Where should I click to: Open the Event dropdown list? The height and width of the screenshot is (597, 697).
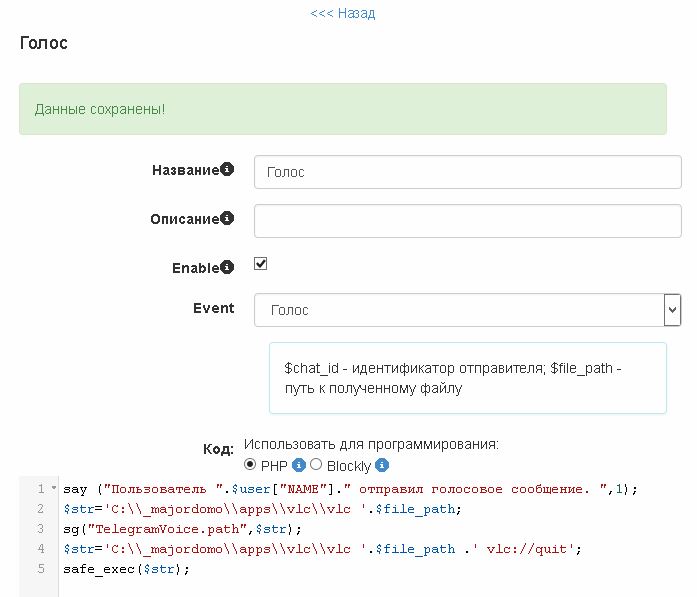460,310
